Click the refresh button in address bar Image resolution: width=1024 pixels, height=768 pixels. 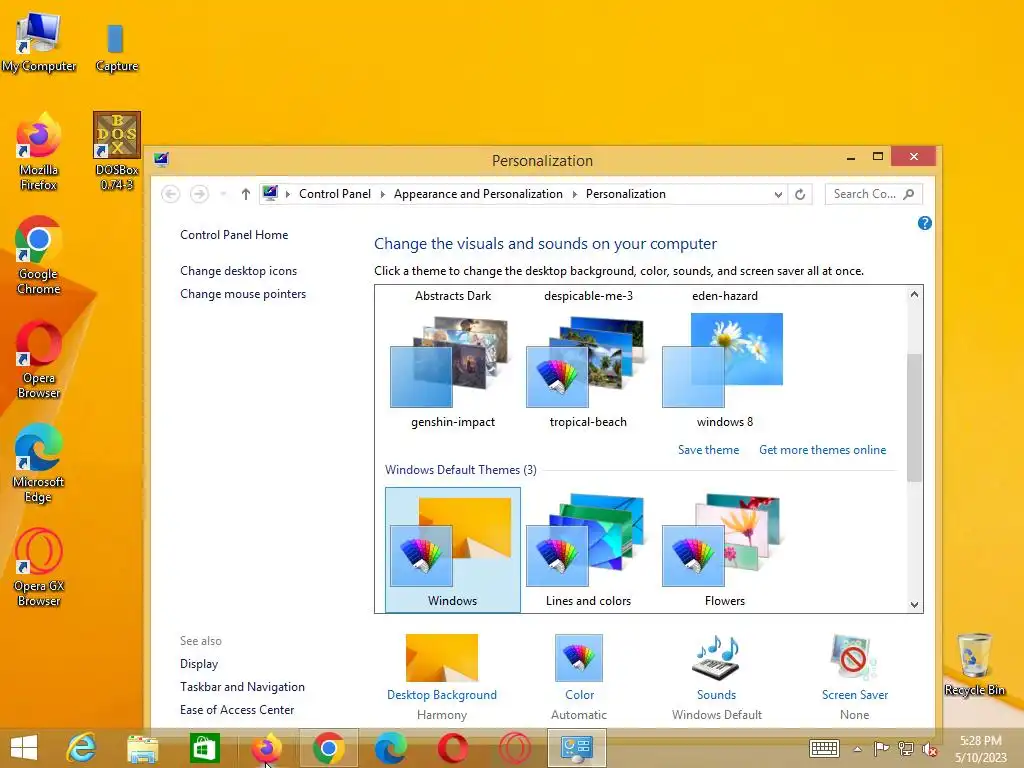[800, 194]
